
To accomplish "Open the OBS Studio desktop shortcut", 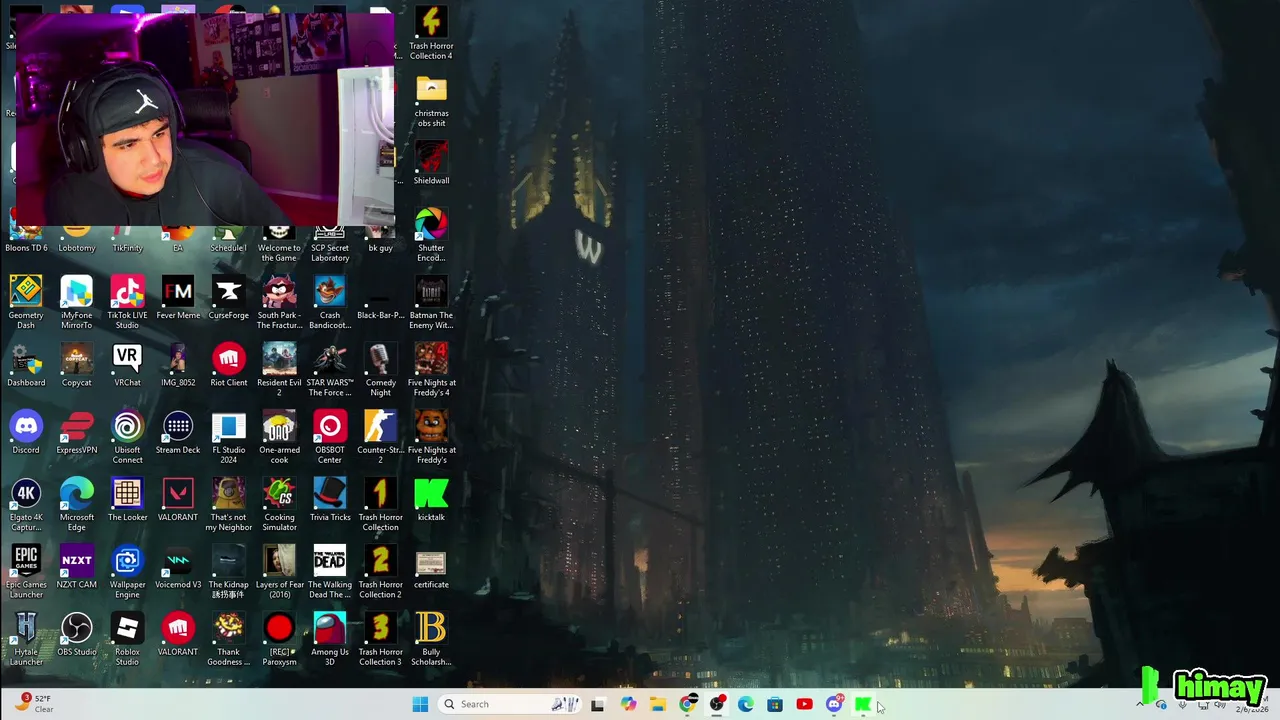I will [77, 634].
